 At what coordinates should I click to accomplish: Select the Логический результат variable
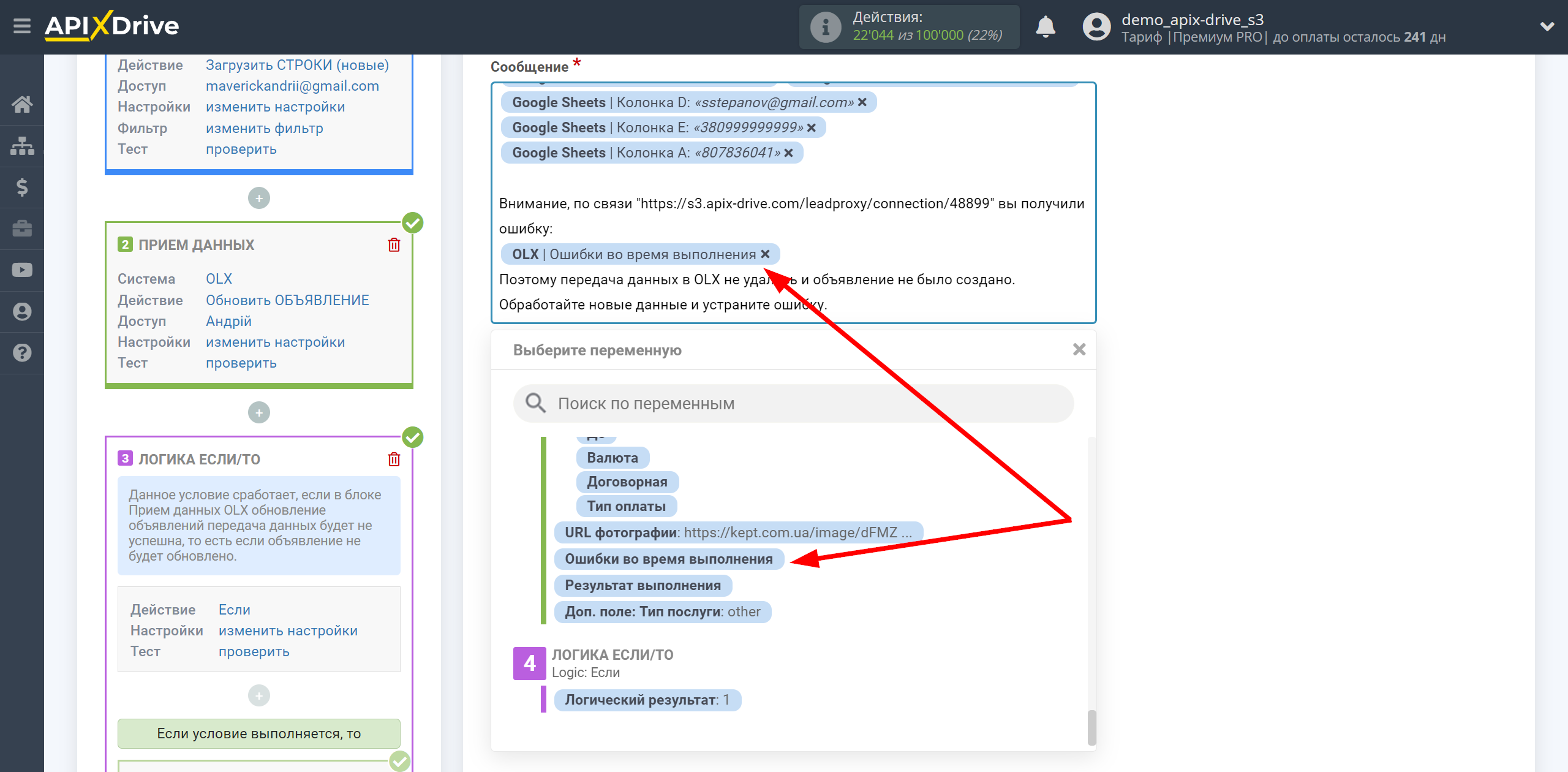click(x=647, y=700)
